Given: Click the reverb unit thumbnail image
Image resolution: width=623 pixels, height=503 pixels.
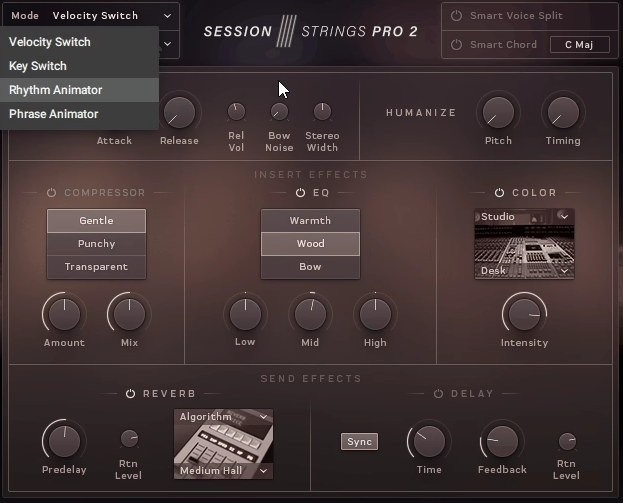Looking at the screenshot, I should [223, 443].
